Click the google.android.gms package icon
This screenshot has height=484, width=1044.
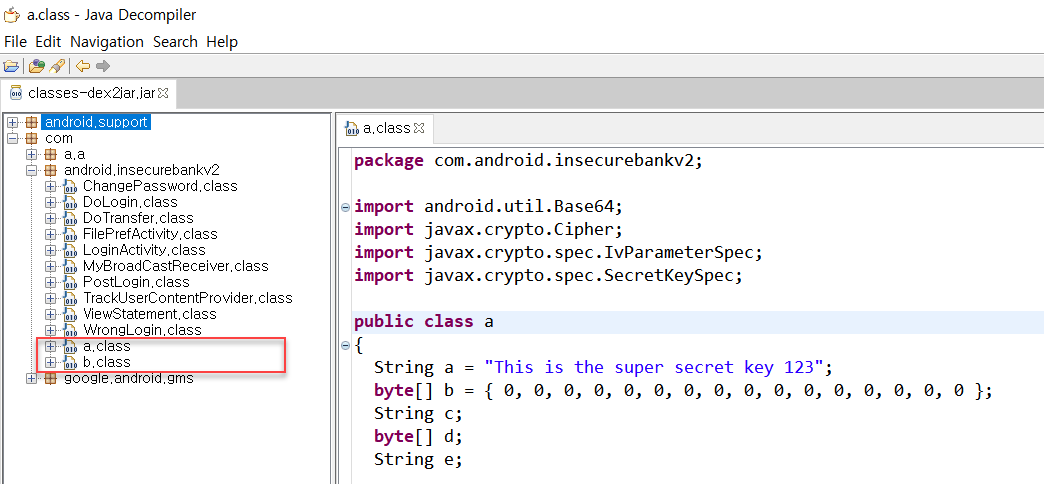point(50,378)
